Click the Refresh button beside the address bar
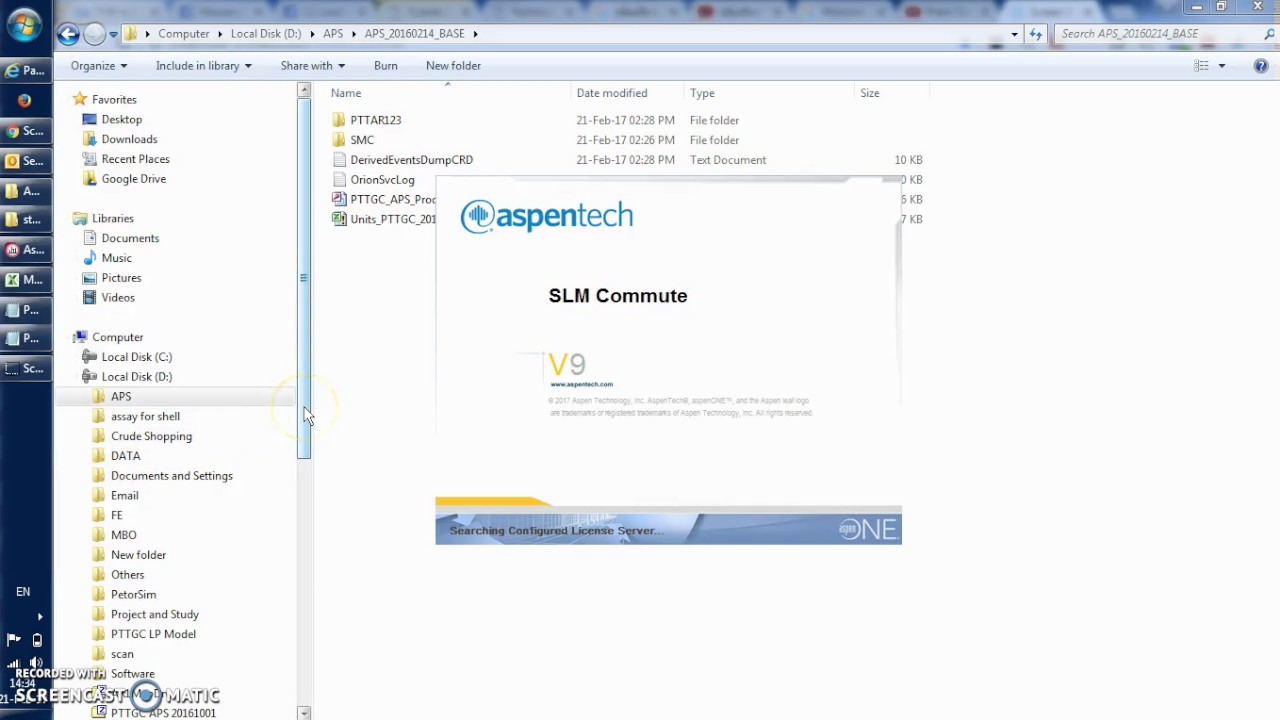 click(x=1036, y=34)
